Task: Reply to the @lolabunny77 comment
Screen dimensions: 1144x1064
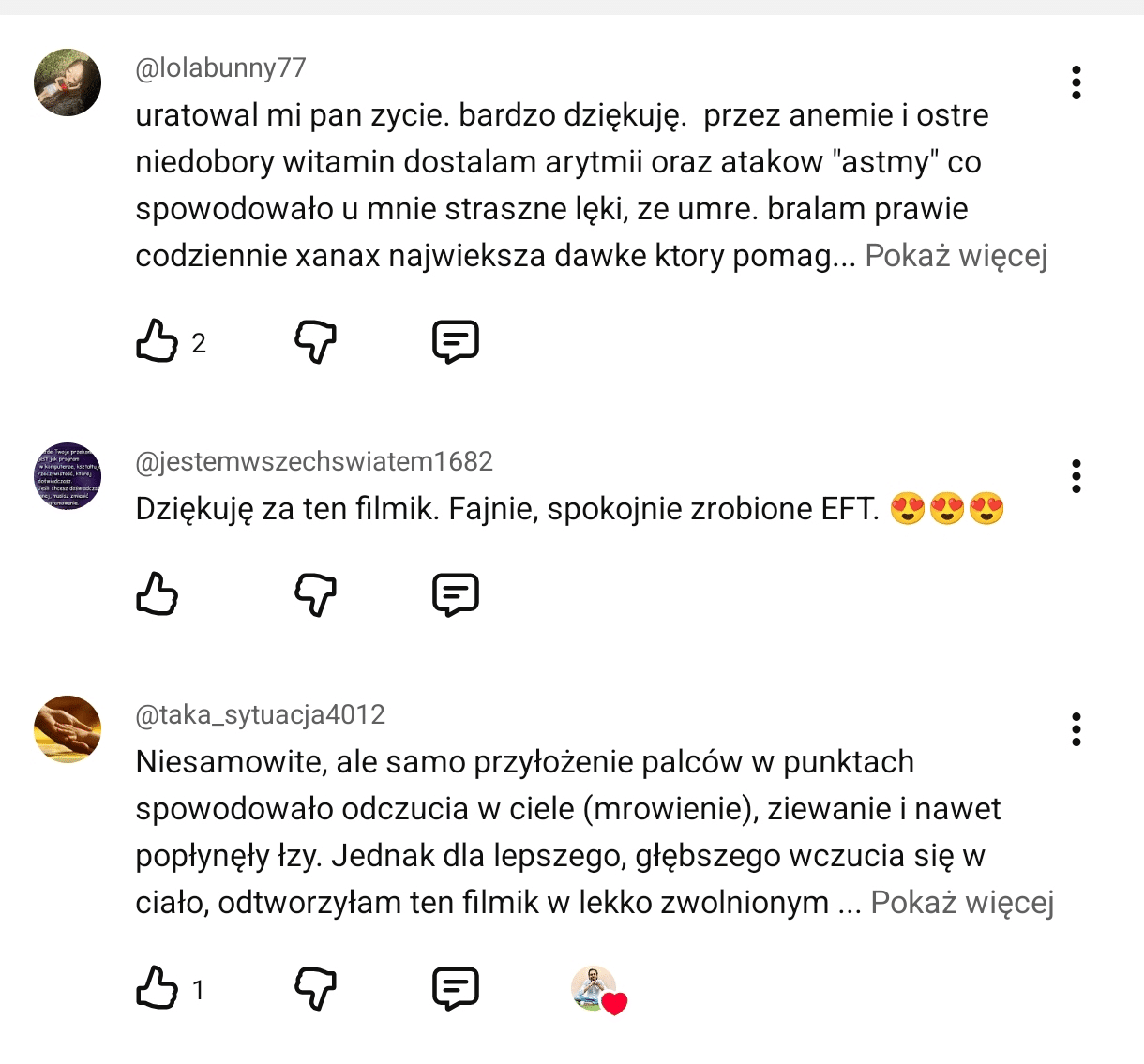Action: 456,341
